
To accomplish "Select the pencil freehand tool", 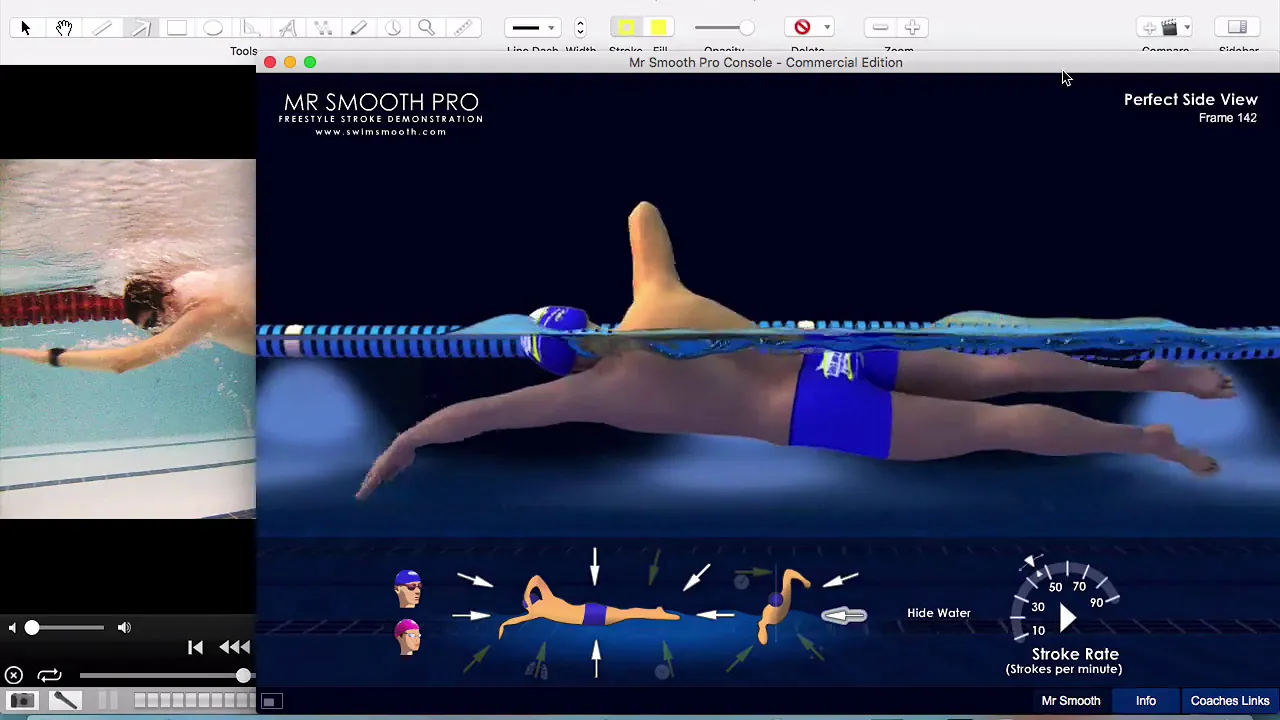I will [x=358, y=28].
